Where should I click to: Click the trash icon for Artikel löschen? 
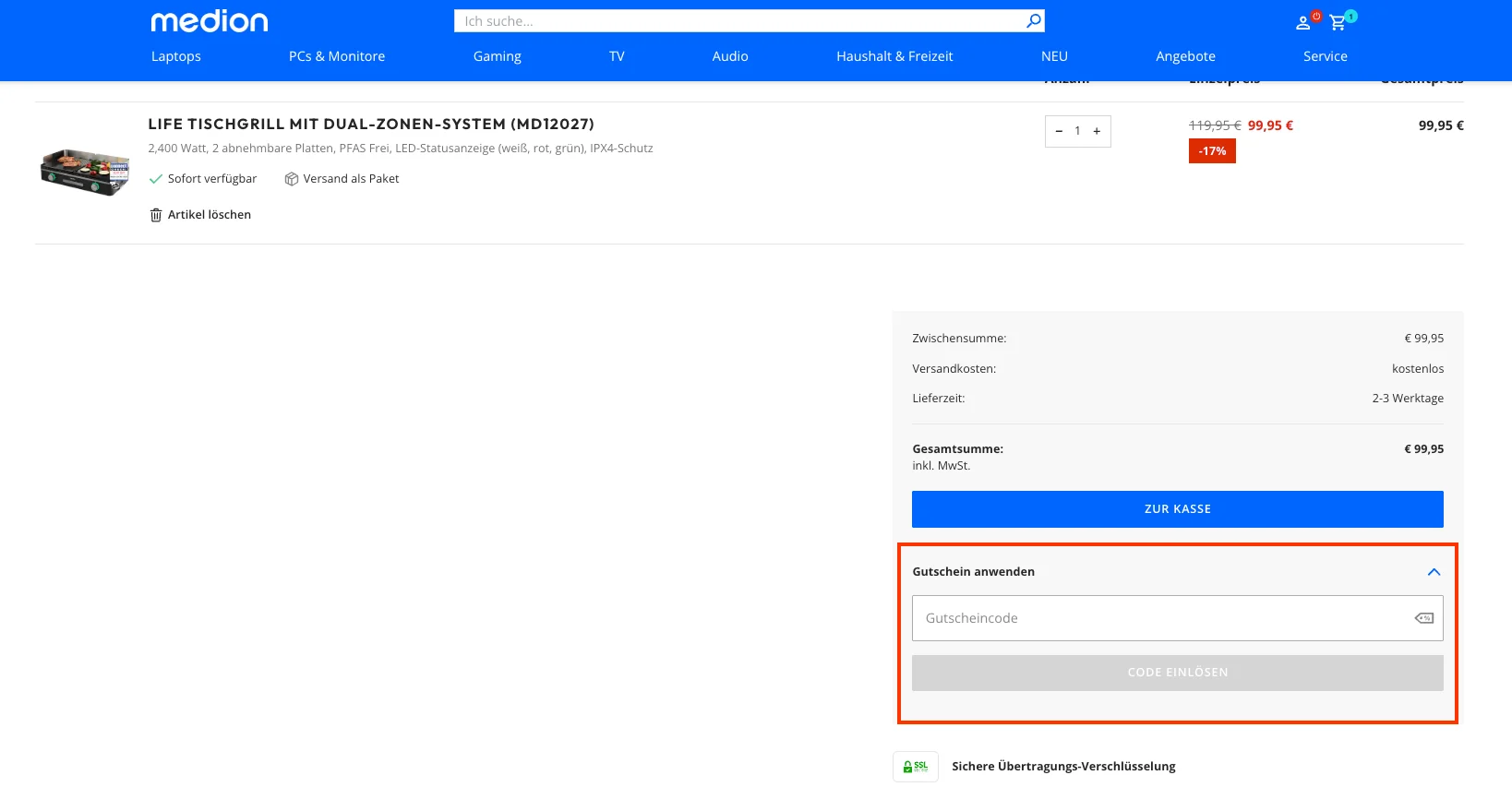click(155, 215)
